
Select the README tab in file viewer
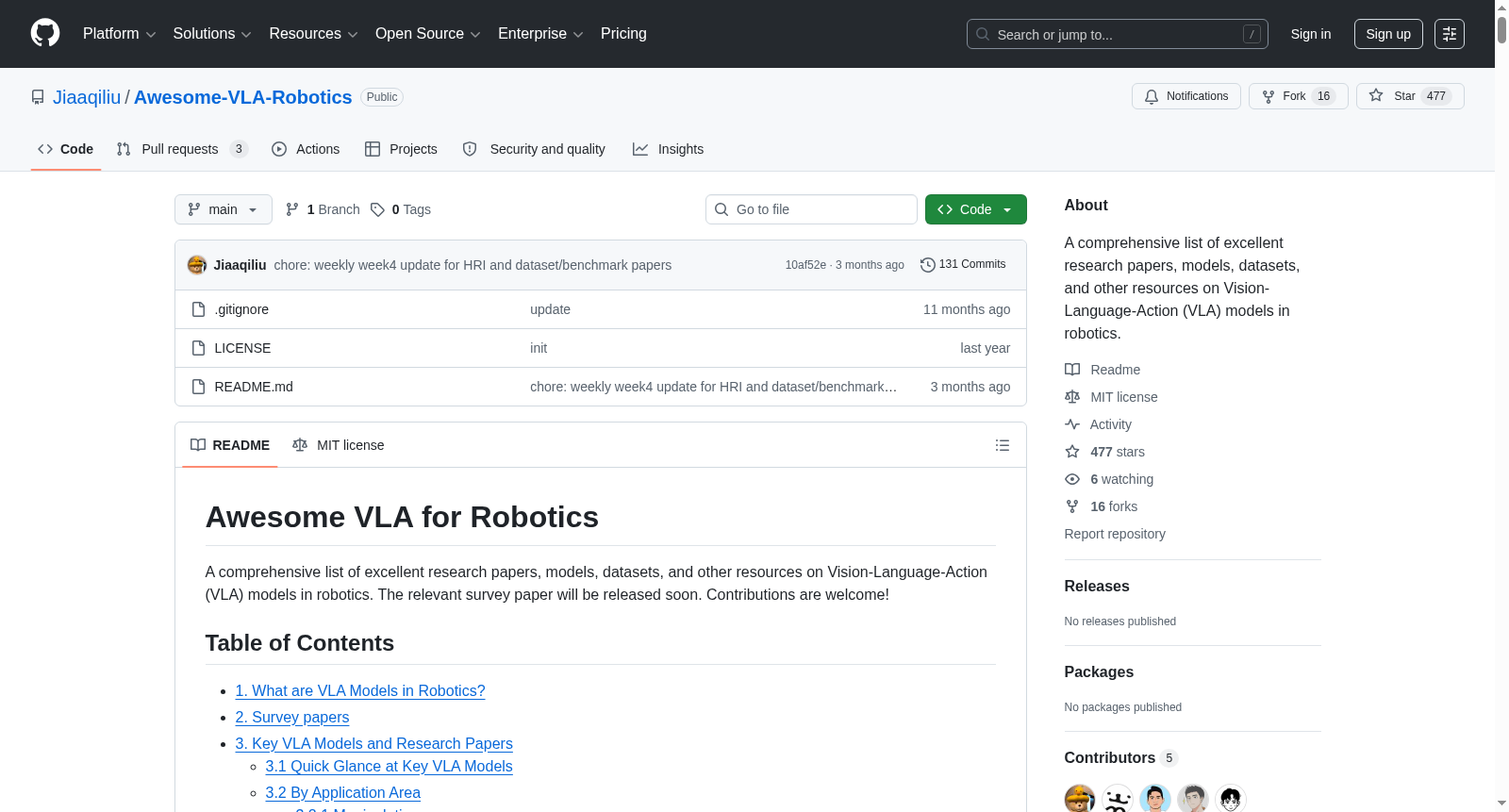(x=230, y=445)
